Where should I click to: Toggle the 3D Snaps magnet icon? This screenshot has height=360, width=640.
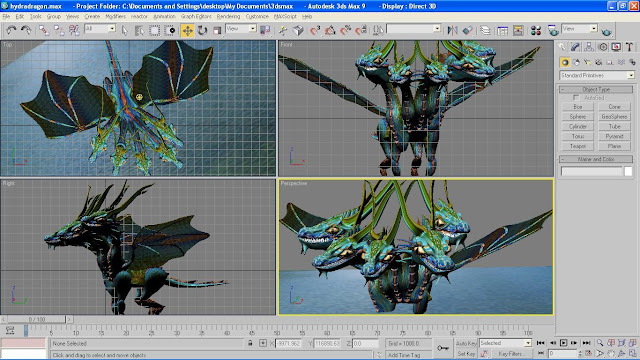(x=315, y=30)
